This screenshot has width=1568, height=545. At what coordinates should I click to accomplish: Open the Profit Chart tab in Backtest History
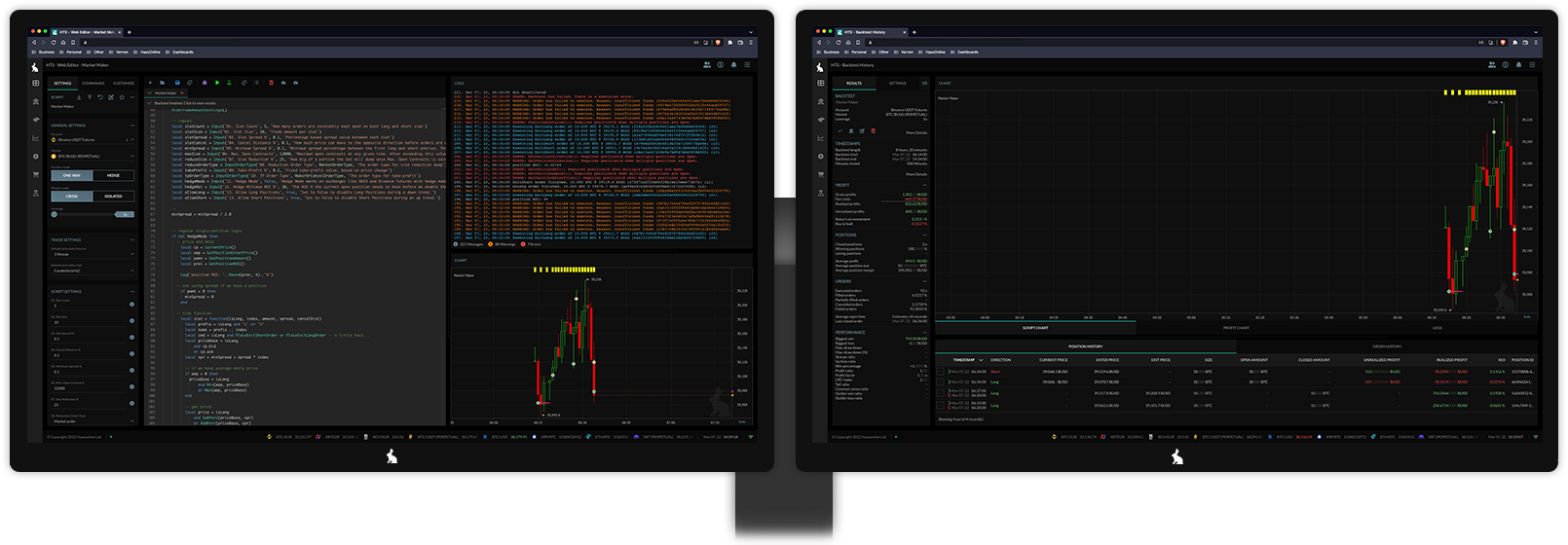(x=1236, y=328)
